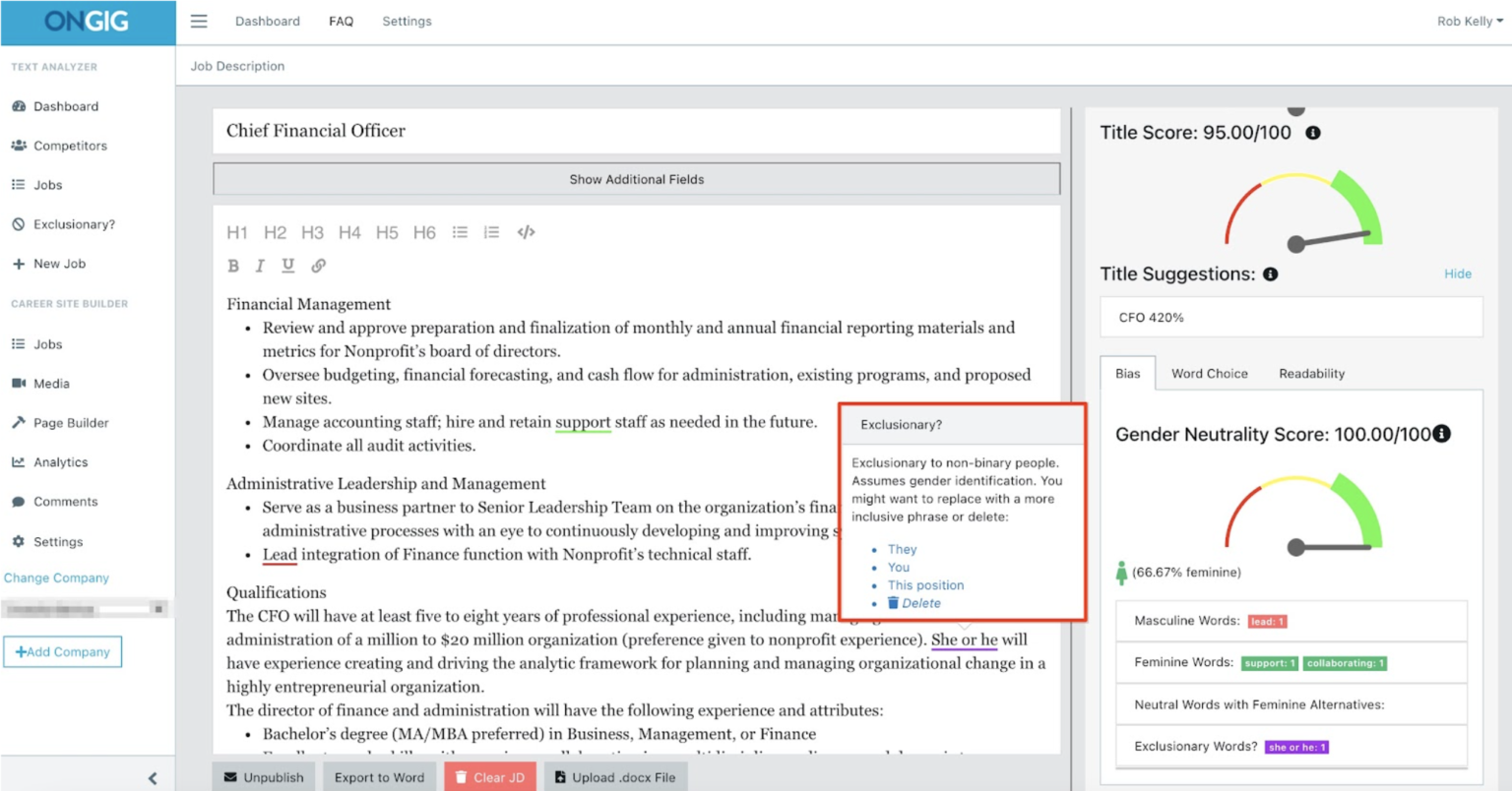Collapse the left sidebar using the chevron
The height and width of the screenshot is (791, 1512).
[153, 777]
